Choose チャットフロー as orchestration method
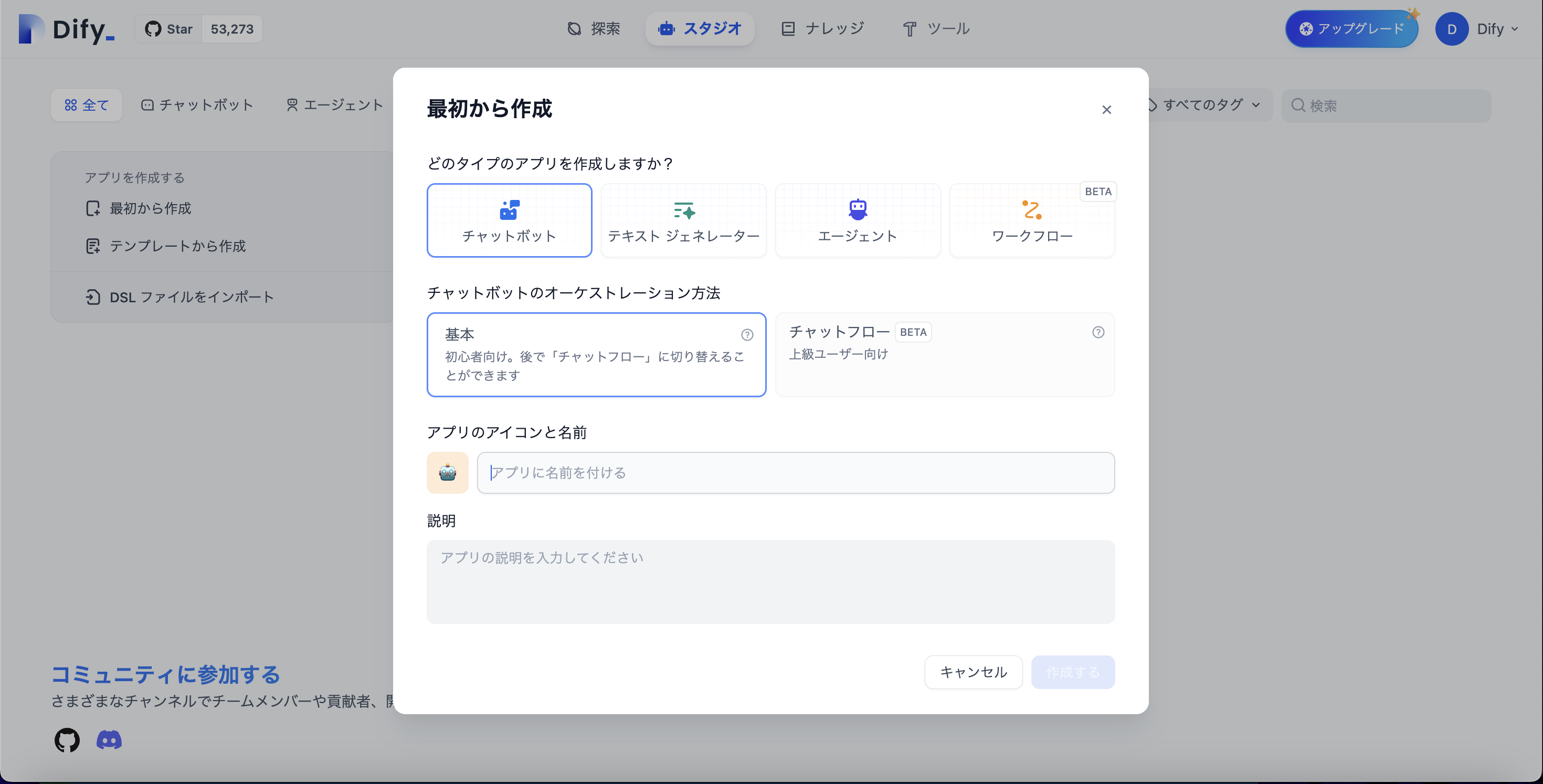This screenshot has height=784, width=1543. point(945,355)
